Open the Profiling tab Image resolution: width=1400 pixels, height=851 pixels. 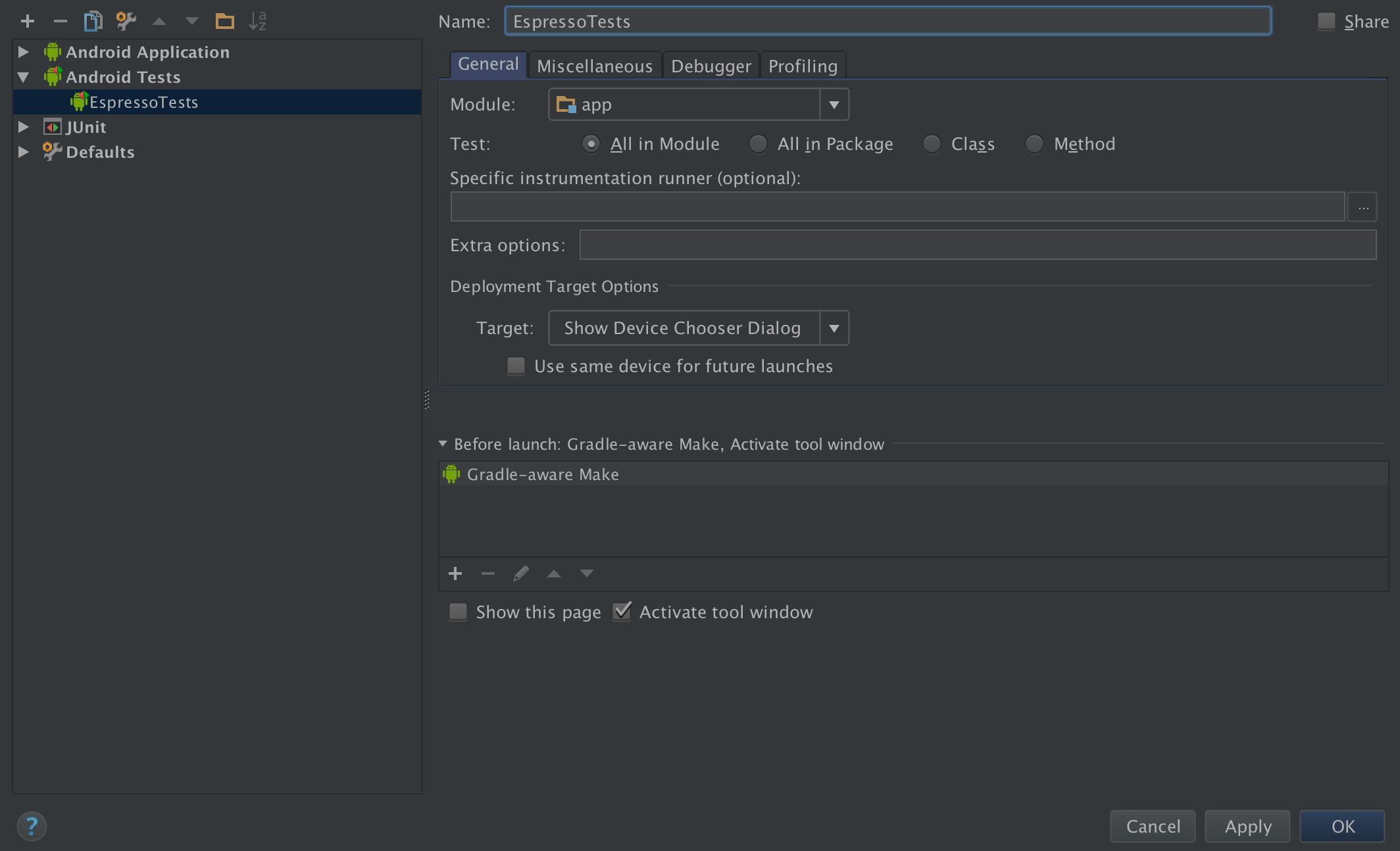803,65
